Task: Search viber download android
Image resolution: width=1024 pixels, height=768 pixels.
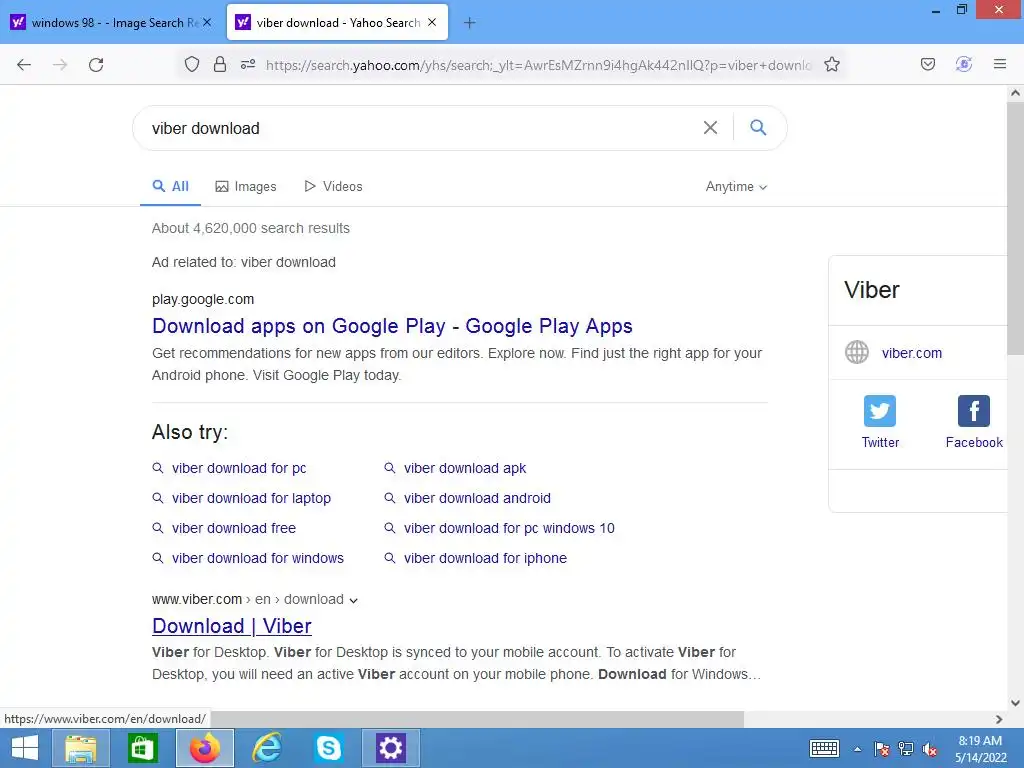Action: click(477, 498)
